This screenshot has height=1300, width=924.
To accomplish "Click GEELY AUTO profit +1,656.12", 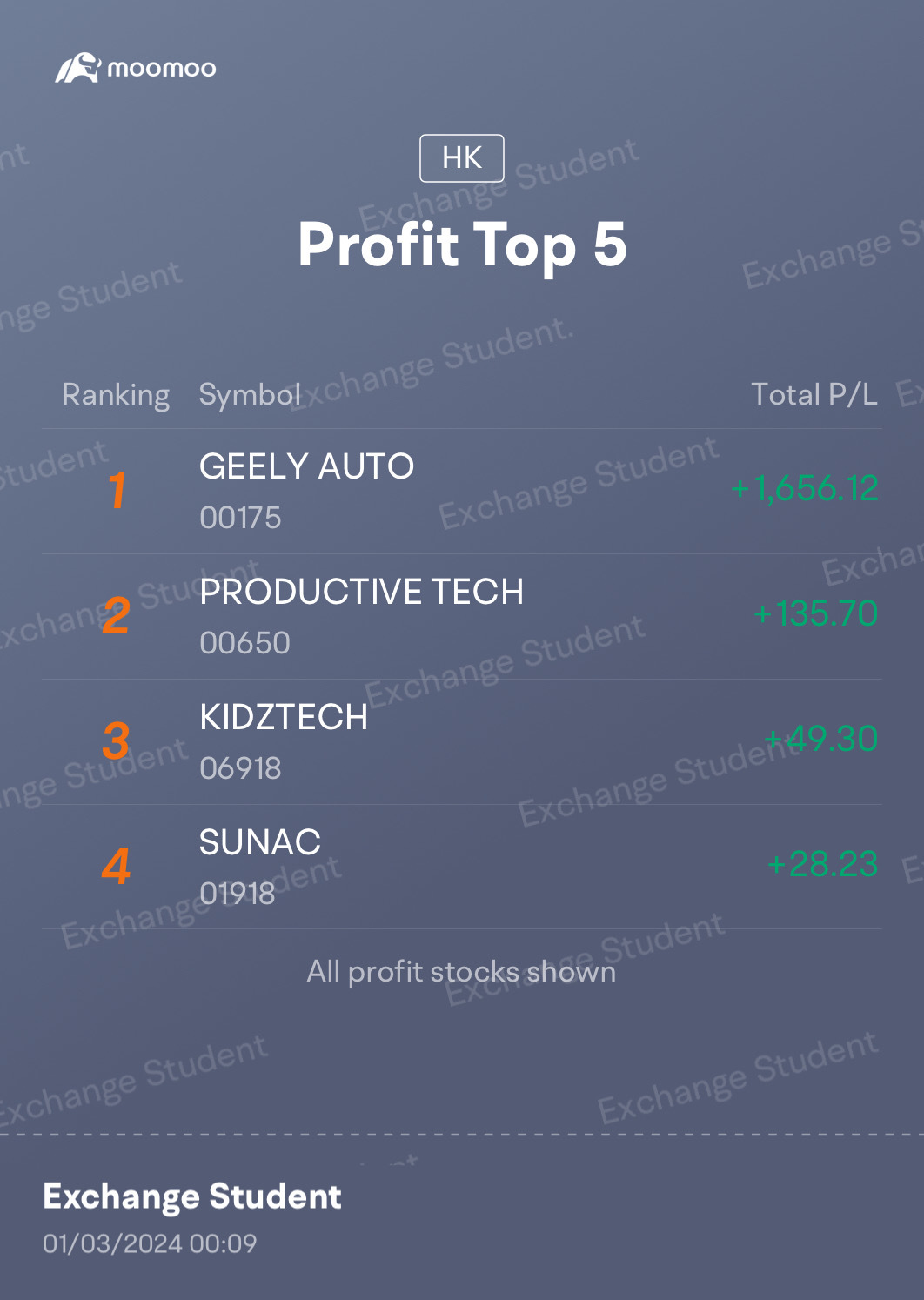I will pyautogui.click(x=805, y=488).
